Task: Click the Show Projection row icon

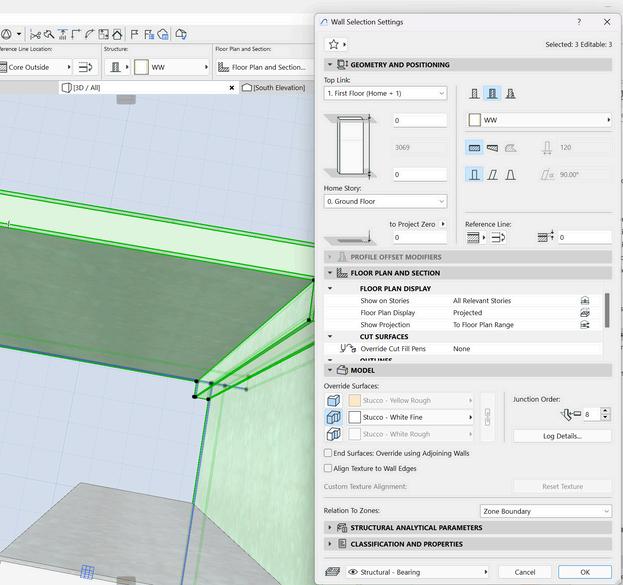Action: tap(585, 325)
